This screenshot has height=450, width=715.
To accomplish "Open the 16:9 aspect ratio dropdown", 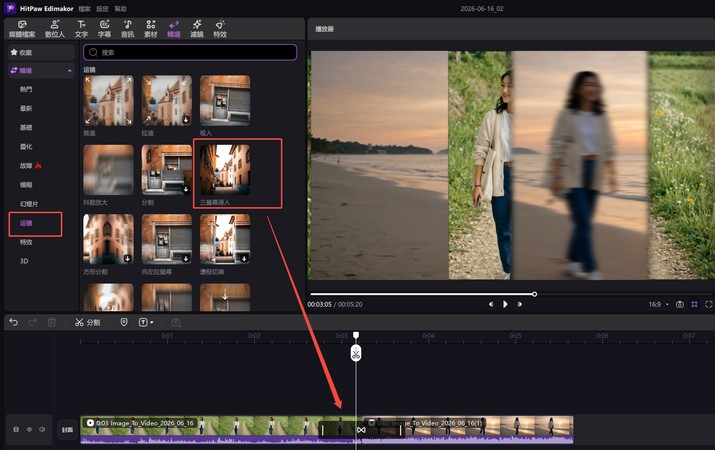I will 658,304.
